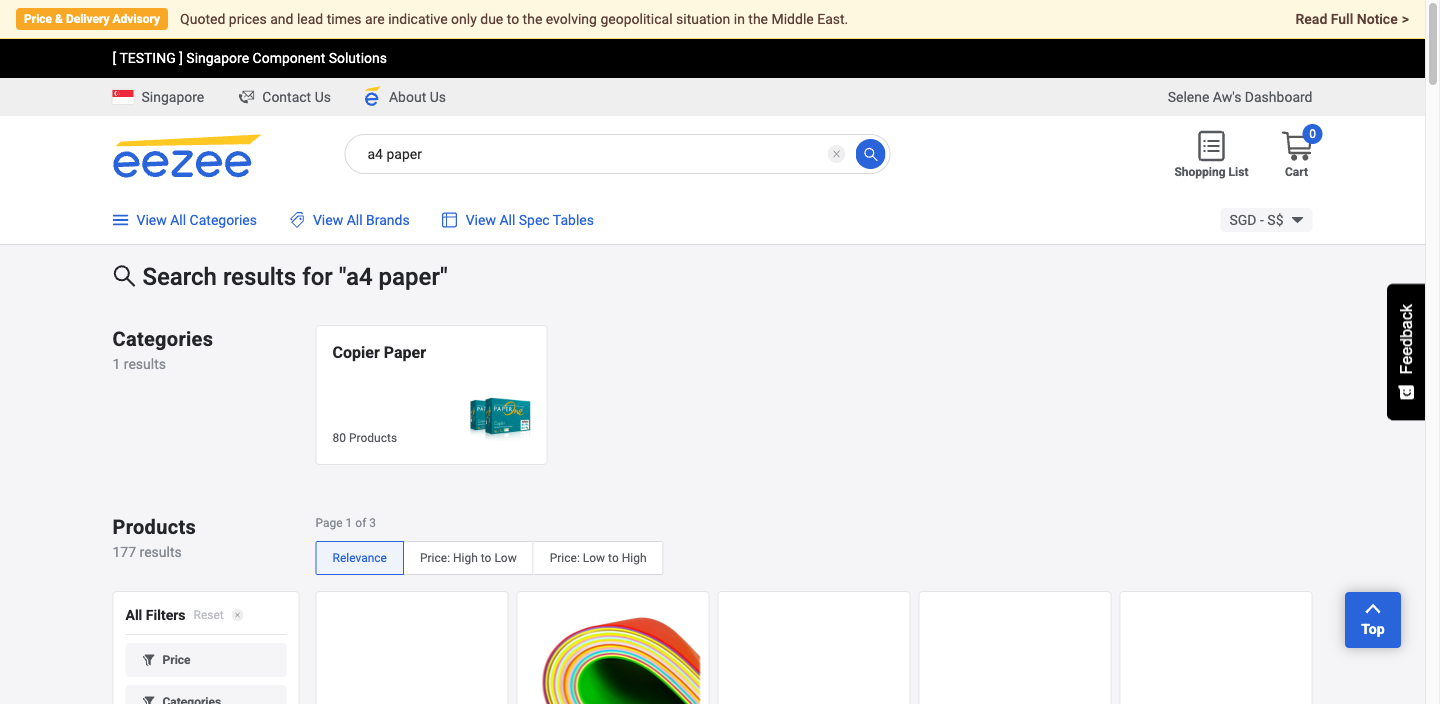
Task: Click the colorful paper roll product image
Action: [x=620, y=660]
